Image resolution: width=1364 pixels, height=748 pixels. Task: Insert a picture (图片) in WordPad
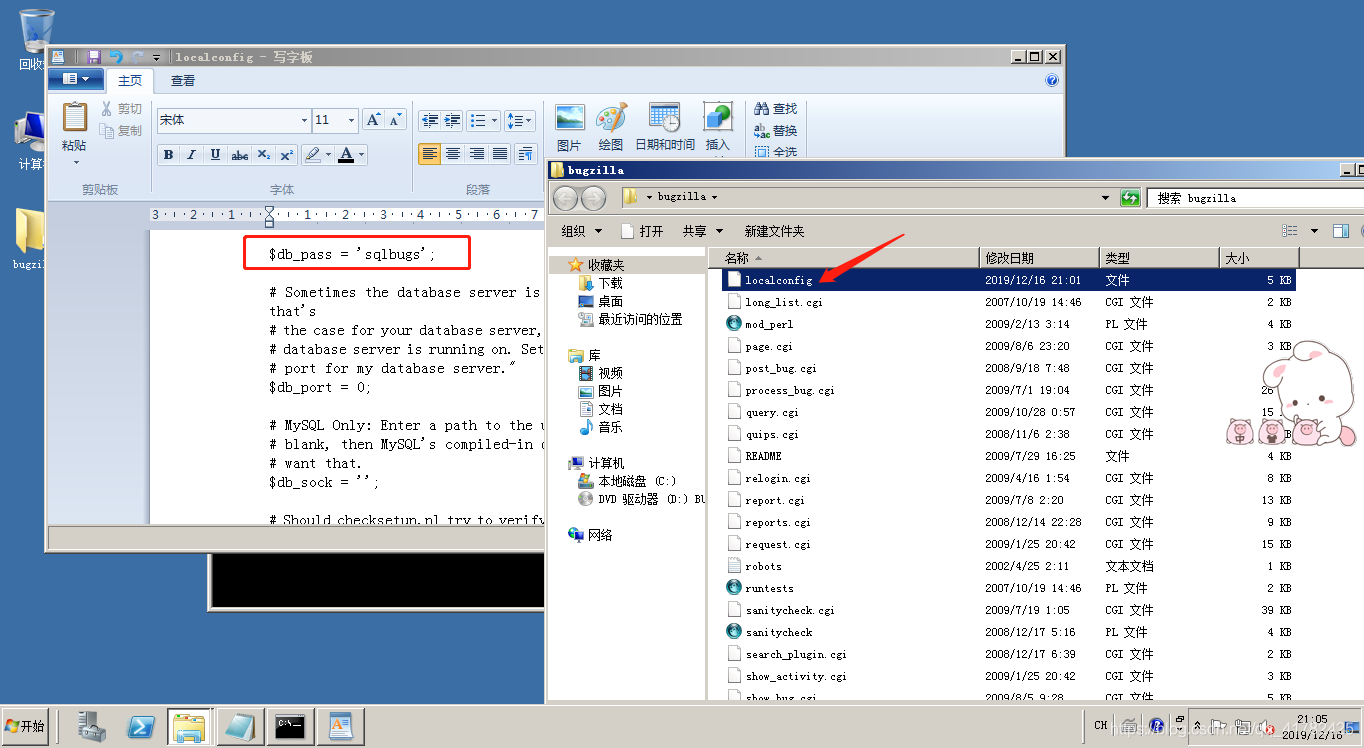coord(570,128)
